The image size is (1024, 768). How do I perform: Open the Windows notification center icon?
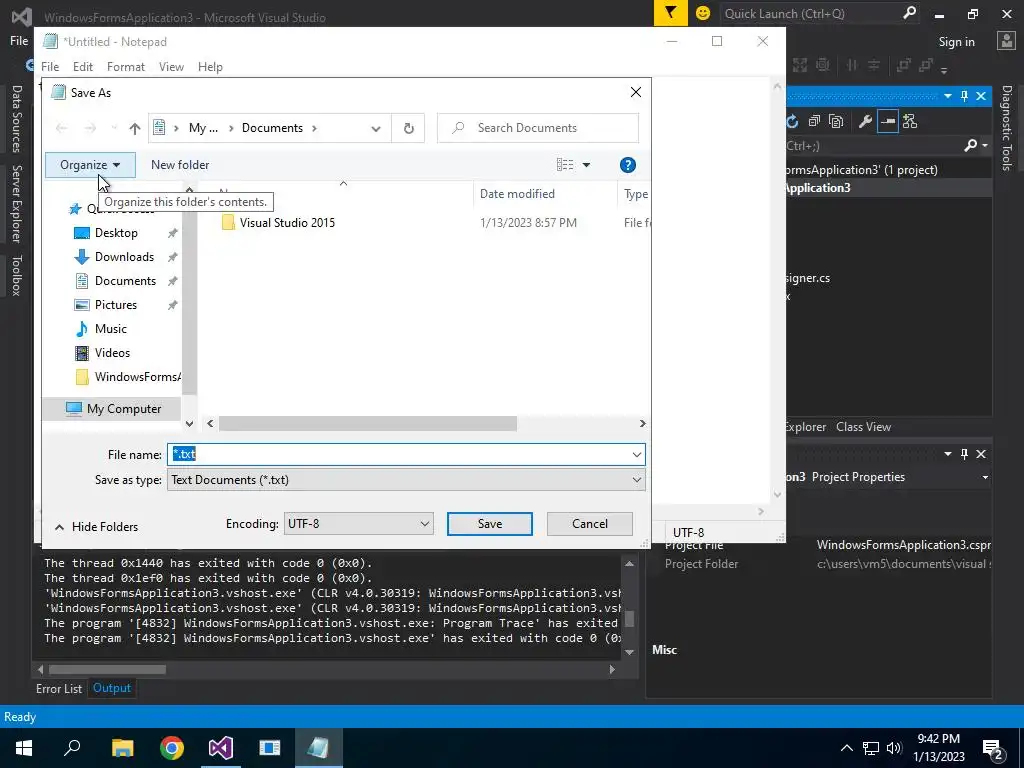click(993, 748)
